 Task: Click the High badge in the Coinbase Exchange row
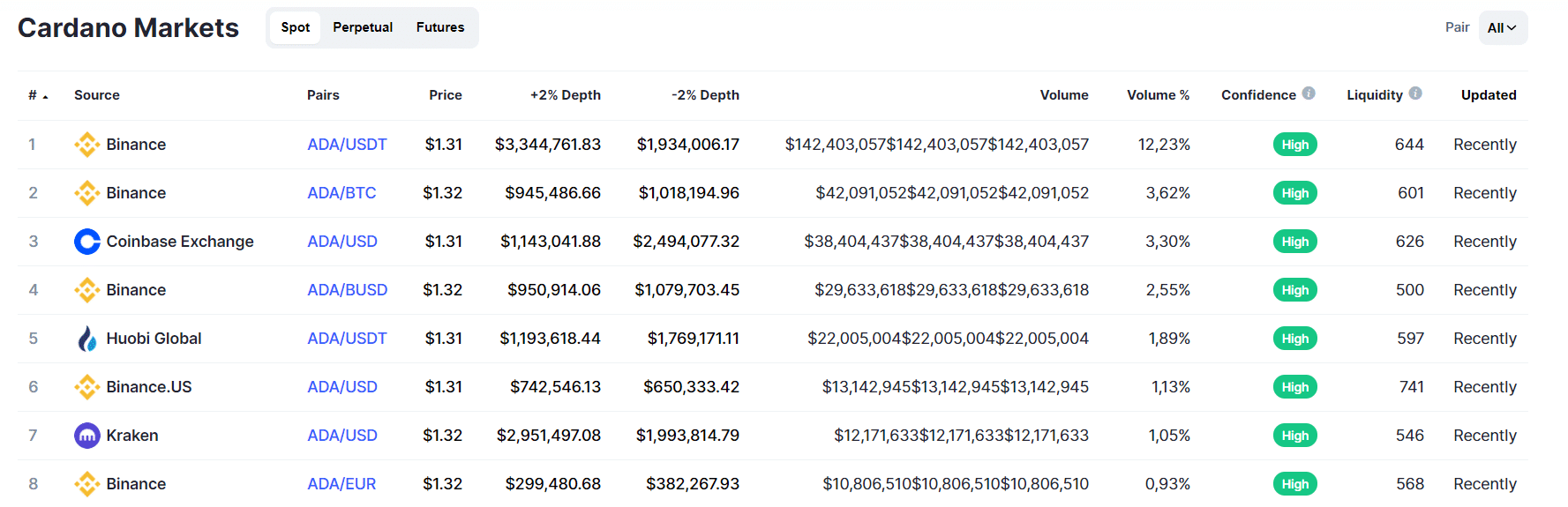pyautogui.click(x=1294, y=242)
